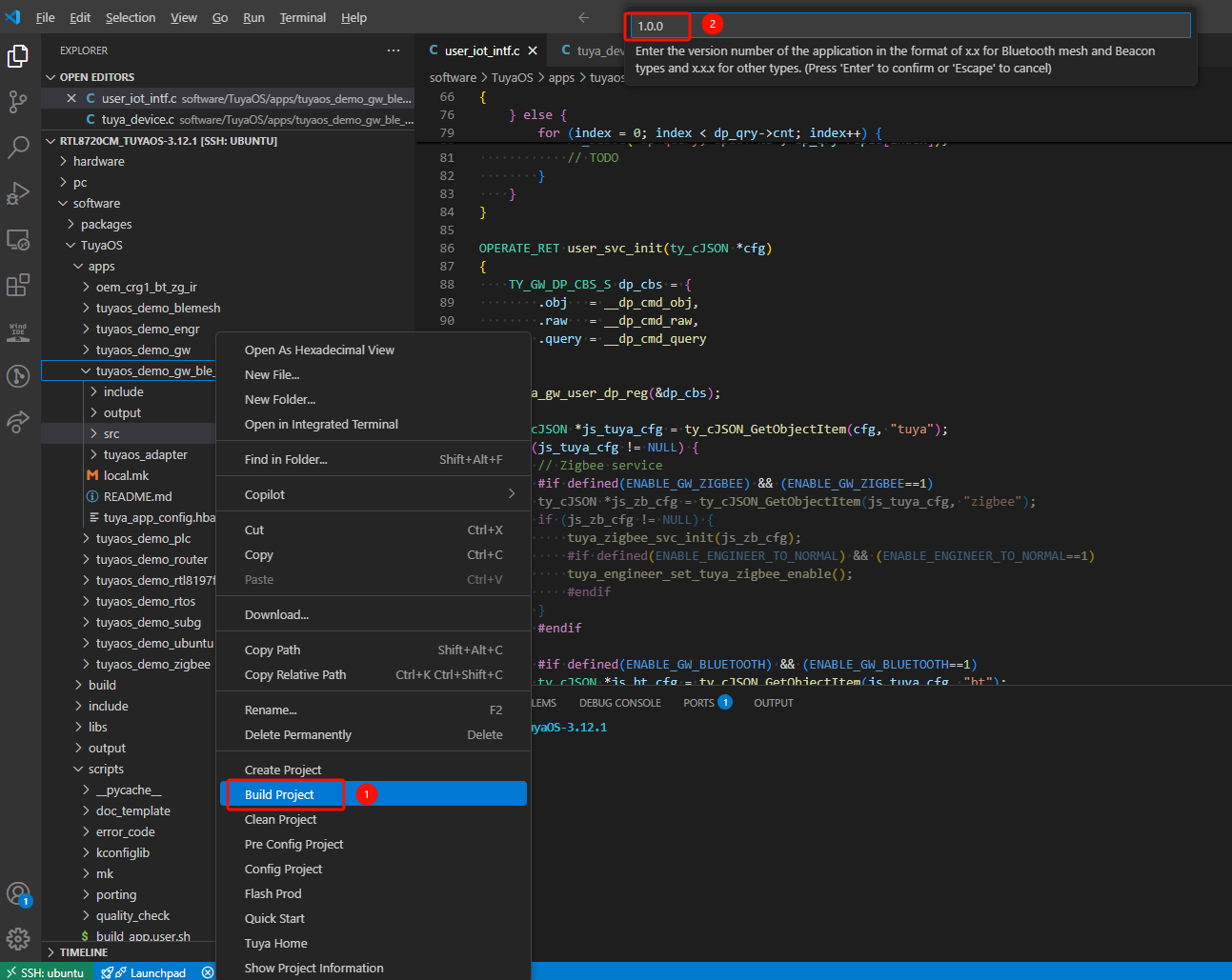Select Copy Relative Path entry
1232x980 pixels.
(374, 674)
